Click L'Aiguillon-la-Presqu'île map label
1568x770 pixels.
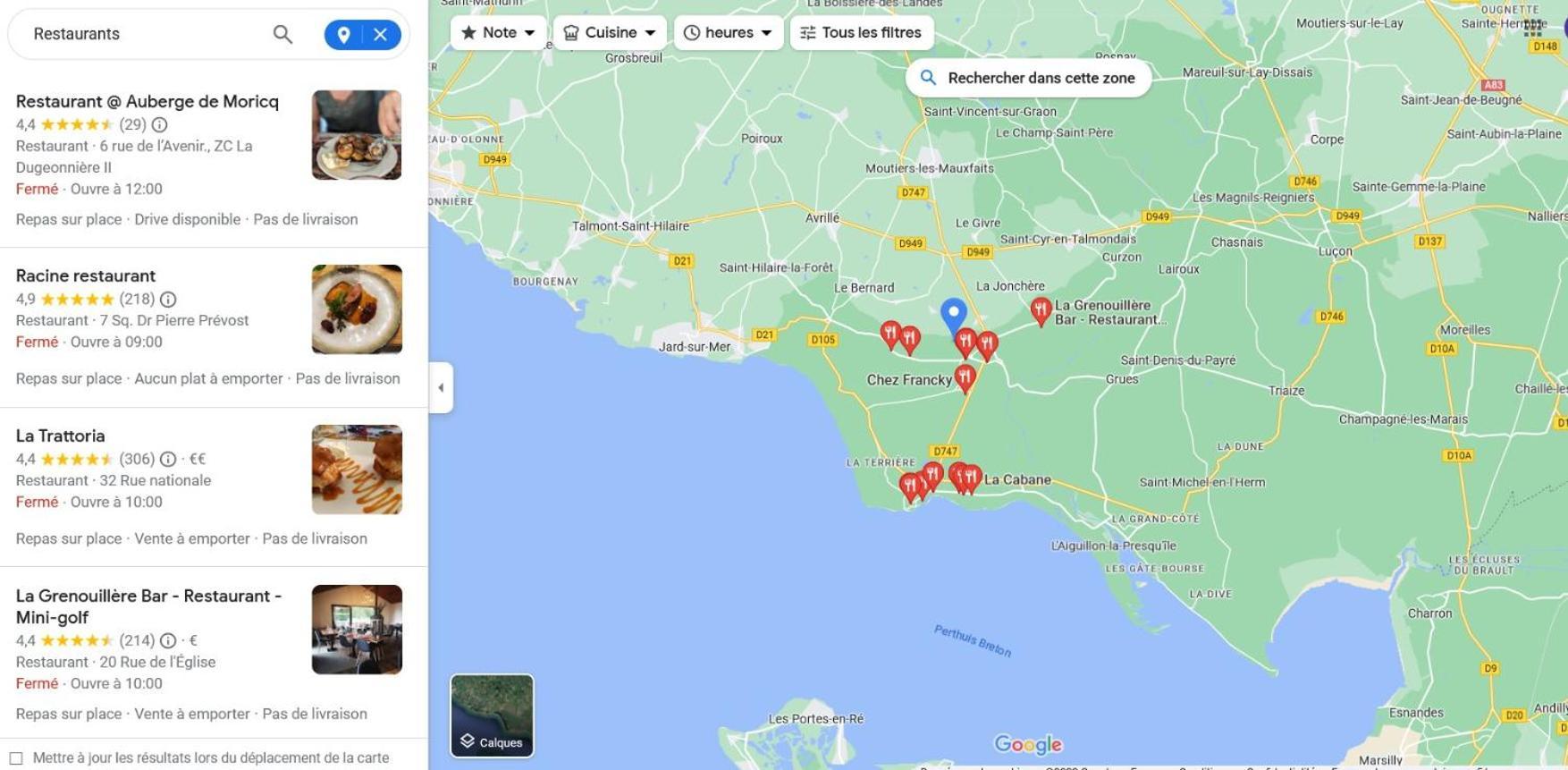click(x=1113, y=546)
